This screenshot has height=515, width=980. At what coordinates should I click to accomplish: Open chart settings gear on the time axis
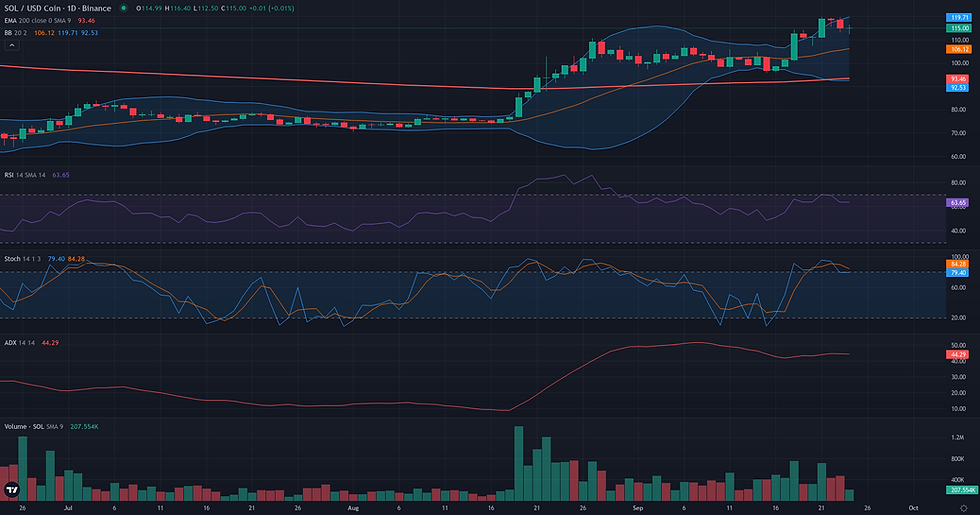(963, 508)
